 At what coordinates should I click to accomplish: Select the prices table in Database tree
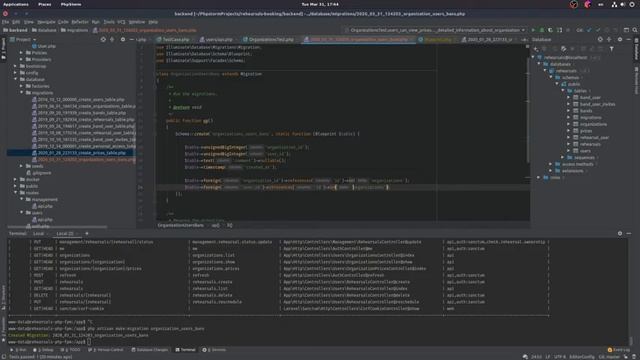point(586,131)
